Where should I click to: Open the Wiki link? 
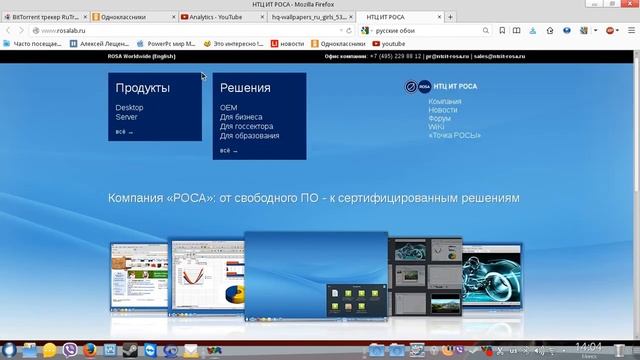(436, 127)
